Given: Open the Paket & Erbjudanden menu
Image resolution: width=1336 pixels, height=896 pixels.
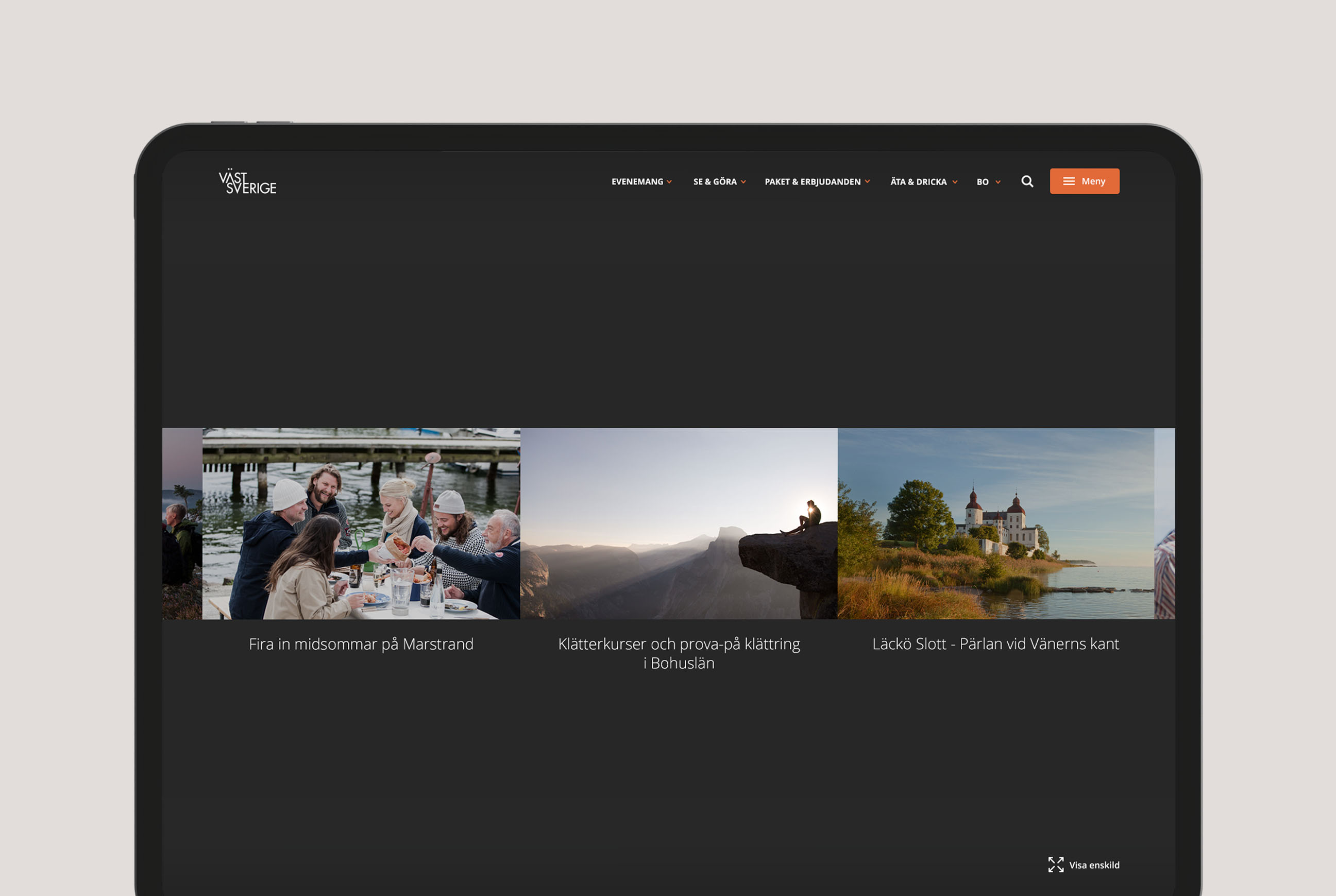Looking at the screenshot, I should [x=813, y=182].
